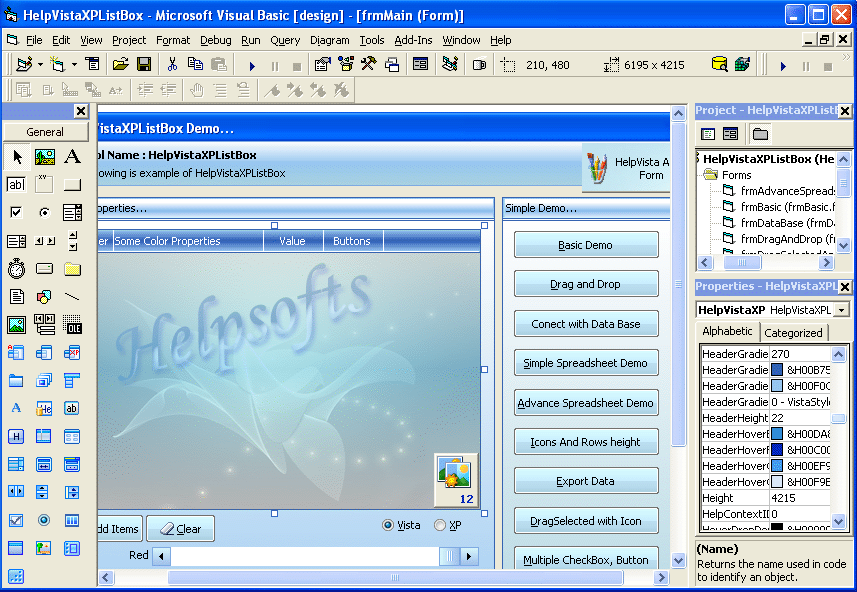Open the Diagram menu
Screen dimensions: 857x592
(330, 40)
